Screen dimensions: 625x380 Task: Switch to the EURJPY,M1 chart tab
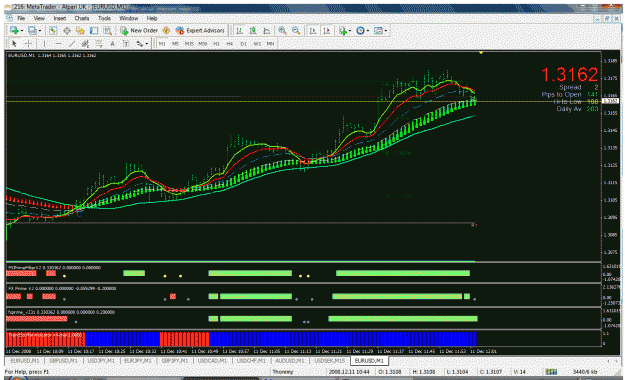coord(138,361)
